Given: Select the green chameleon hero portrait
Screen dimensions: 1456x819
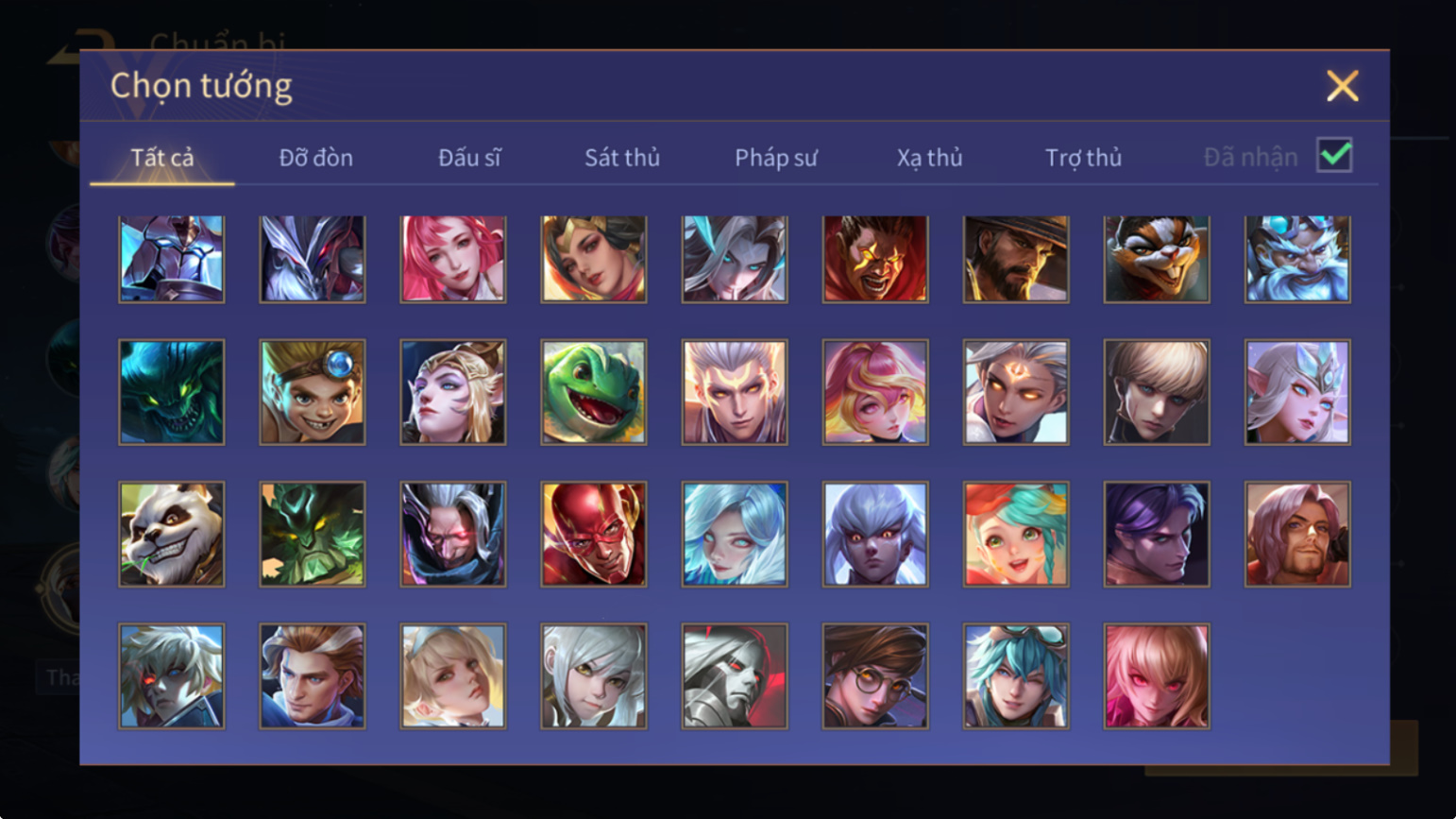Looking at the screenshot, I should point(594,392).
